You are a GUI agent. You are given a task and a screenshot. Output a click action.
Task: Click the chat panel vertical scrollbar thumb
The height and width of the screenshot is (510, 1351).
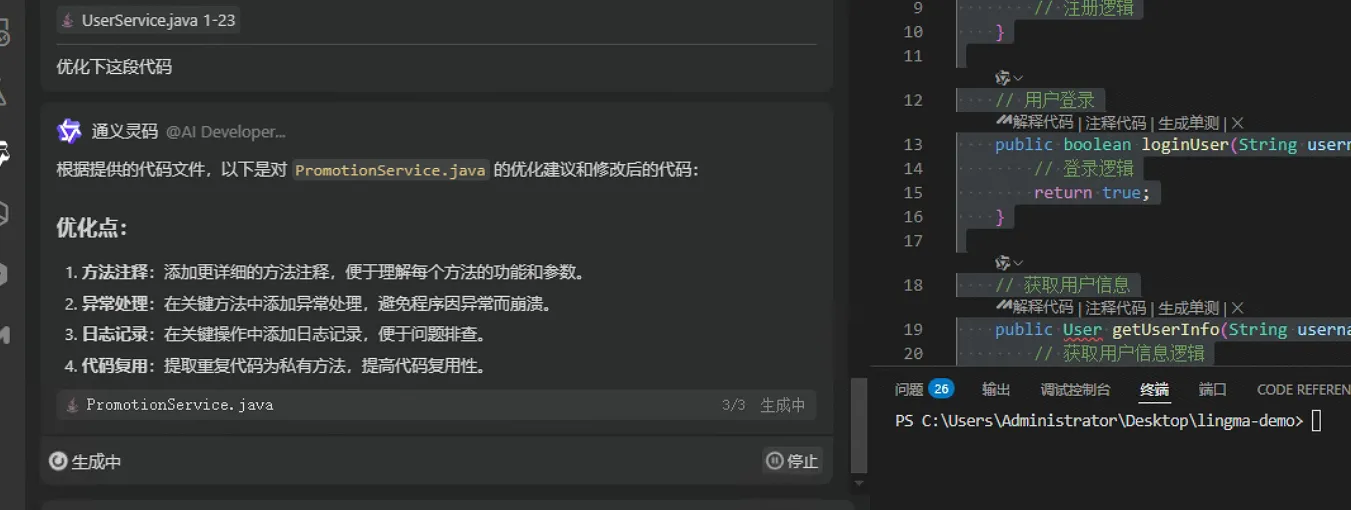click(x=859, y=424)
